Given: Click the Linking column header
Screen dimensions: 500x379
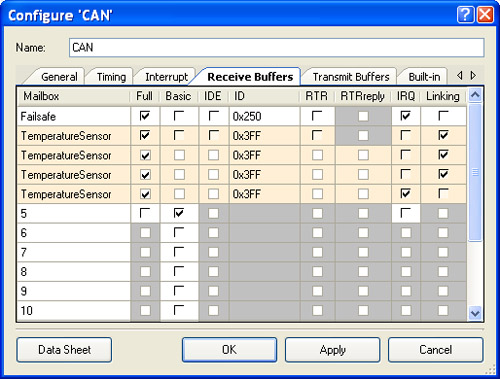Looking at the screenshot, I should (443, 96).
